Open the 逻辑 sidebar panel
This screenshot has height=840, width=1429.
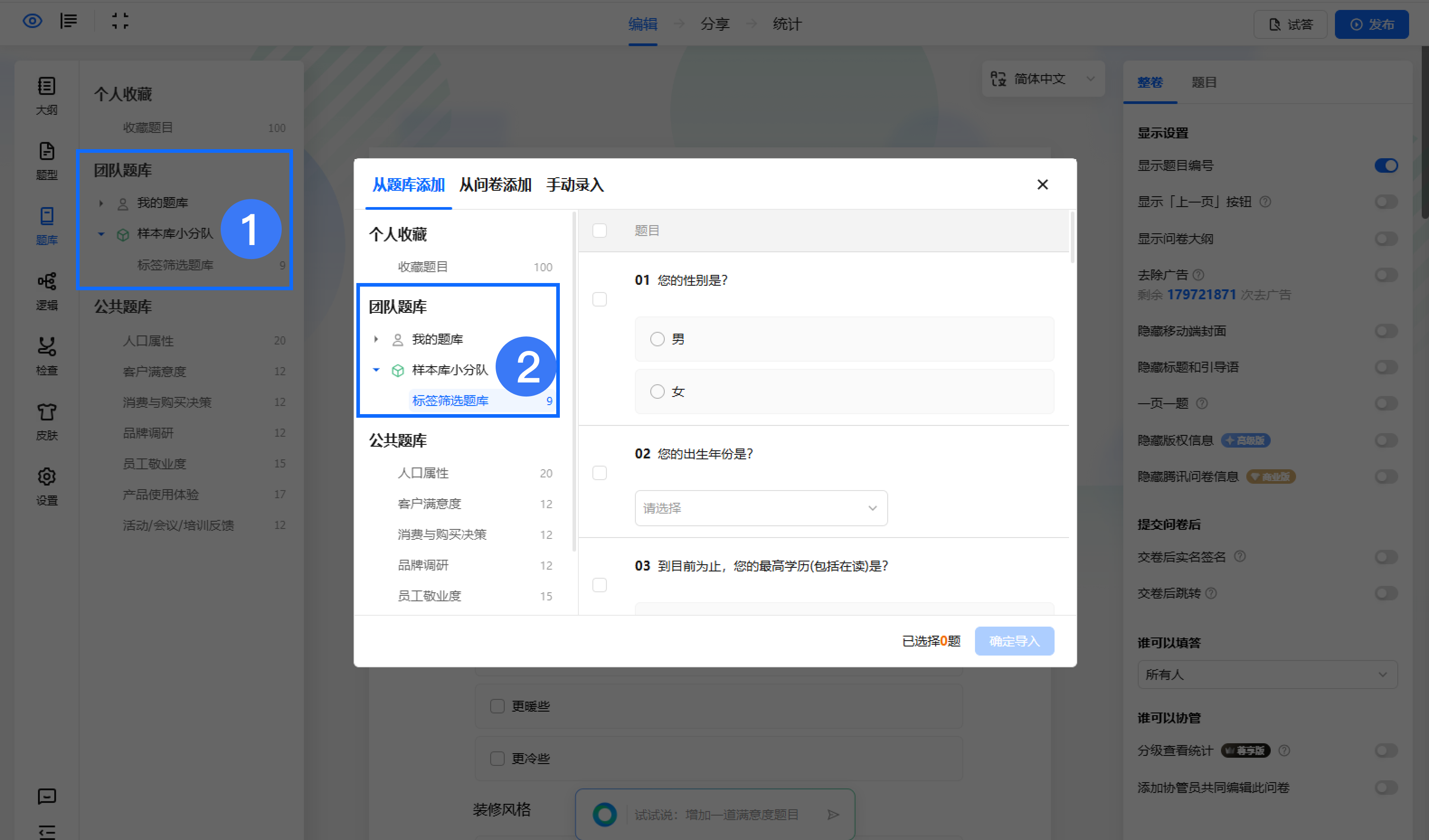click(x=47, y=291)
